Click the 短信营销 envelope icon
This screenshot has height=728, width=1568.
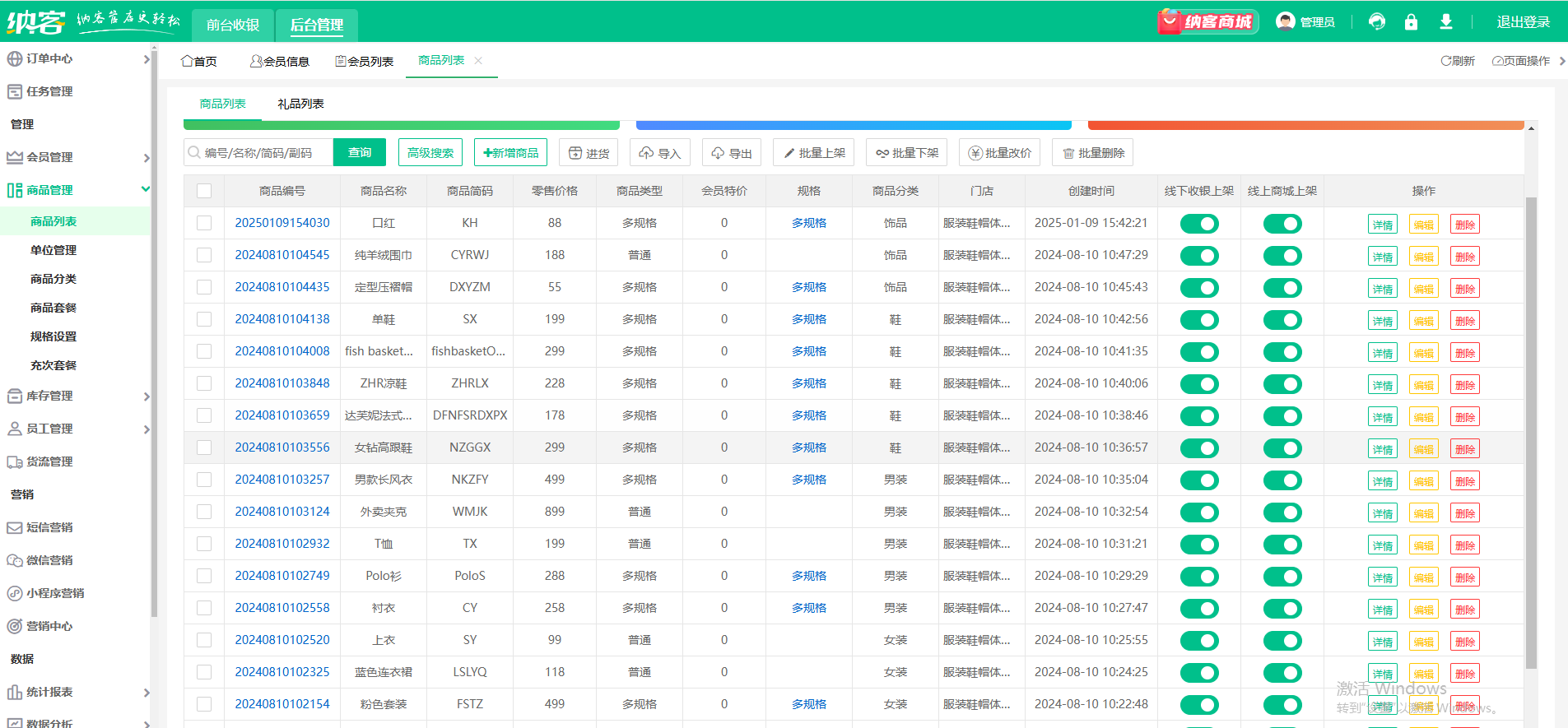15,527
